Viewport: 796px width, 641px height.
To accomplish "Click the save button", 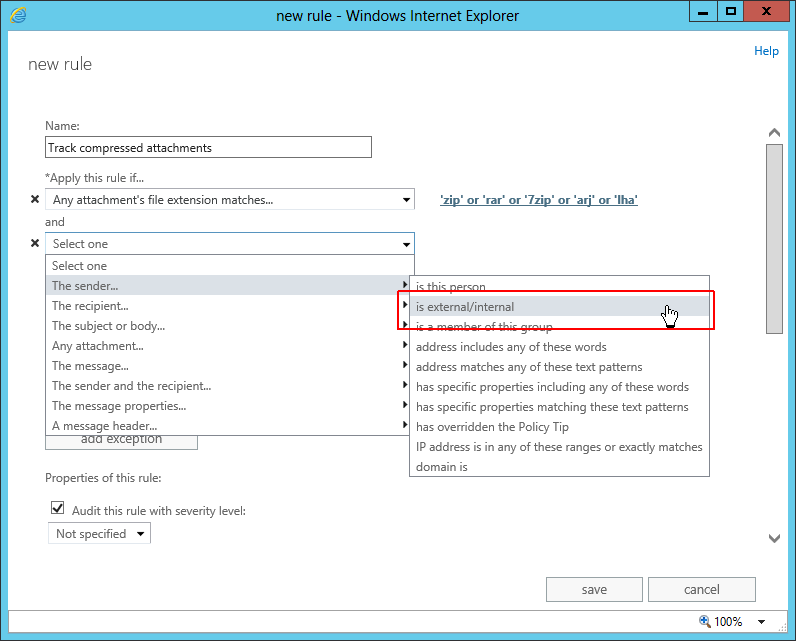I will (x=594, y=589).
